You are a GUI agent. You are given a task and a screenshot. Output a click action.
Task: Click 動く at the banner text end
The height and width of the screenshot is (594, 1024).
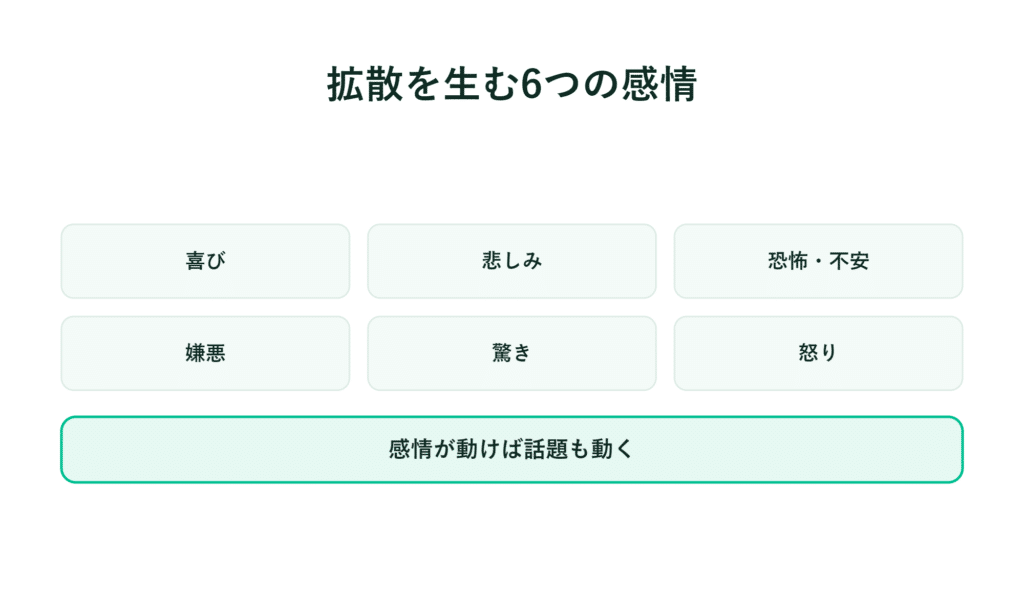point(613,449)
